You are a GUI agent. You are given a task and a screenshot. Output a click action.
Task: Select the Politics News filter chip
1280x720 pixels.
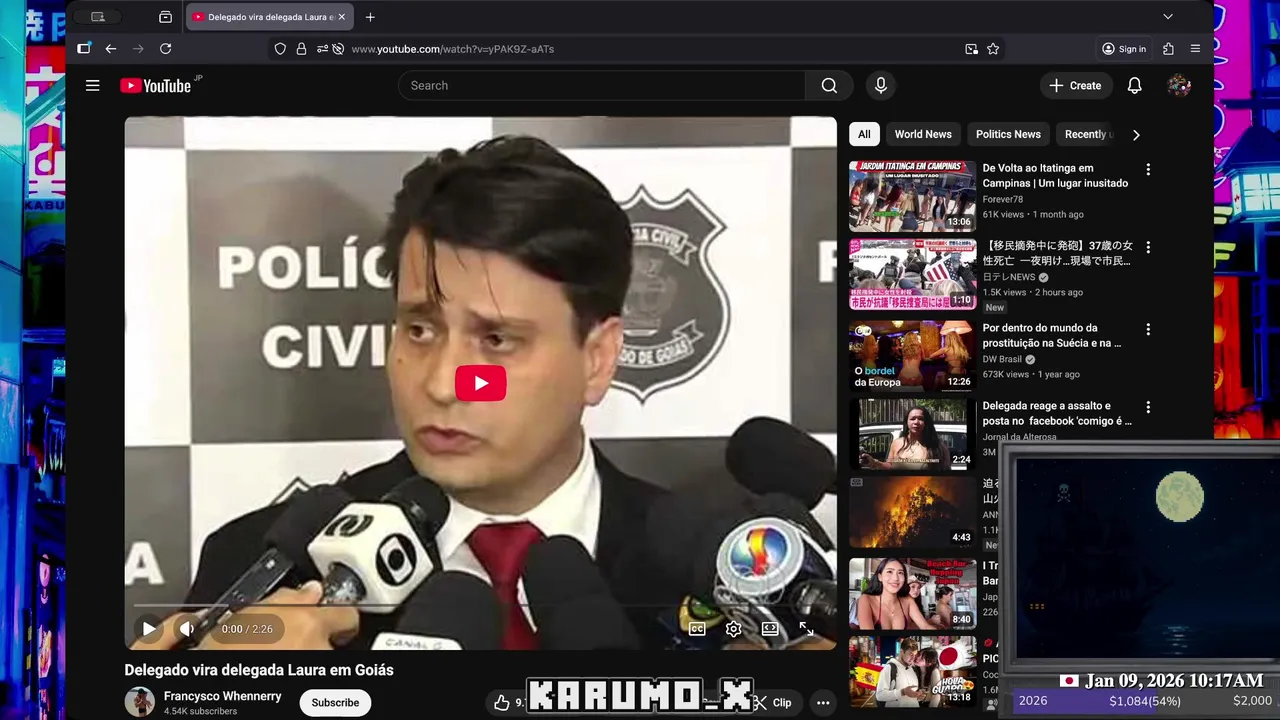1008,134
